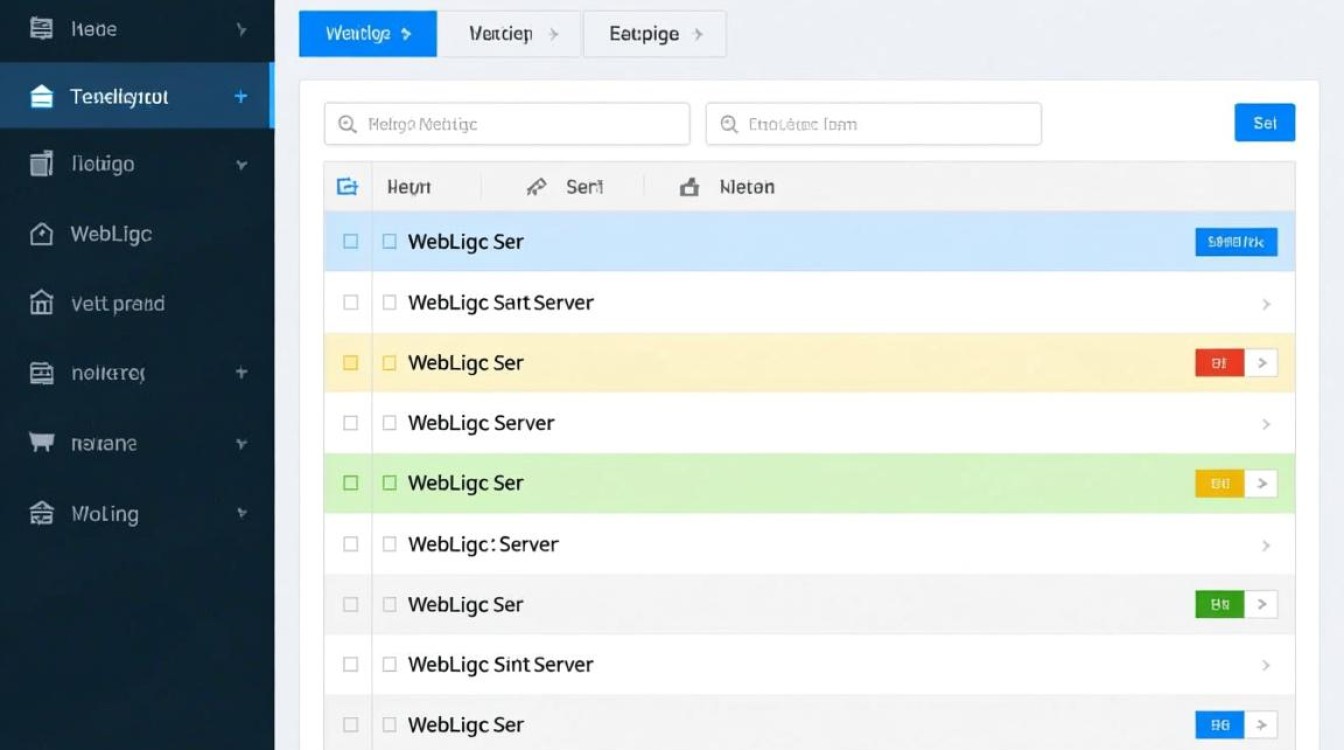Check the green highlighted row's first checkbox
Viewport: 1344px width, 750px height.
pyautogui.click(x=350, y=483)
